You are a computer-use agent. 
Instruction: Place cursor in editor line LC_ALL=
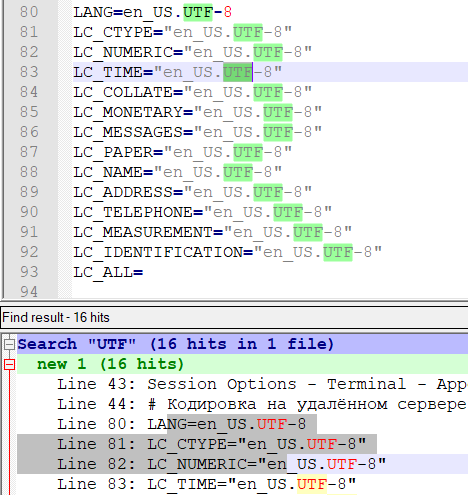(x=108, y=272)
